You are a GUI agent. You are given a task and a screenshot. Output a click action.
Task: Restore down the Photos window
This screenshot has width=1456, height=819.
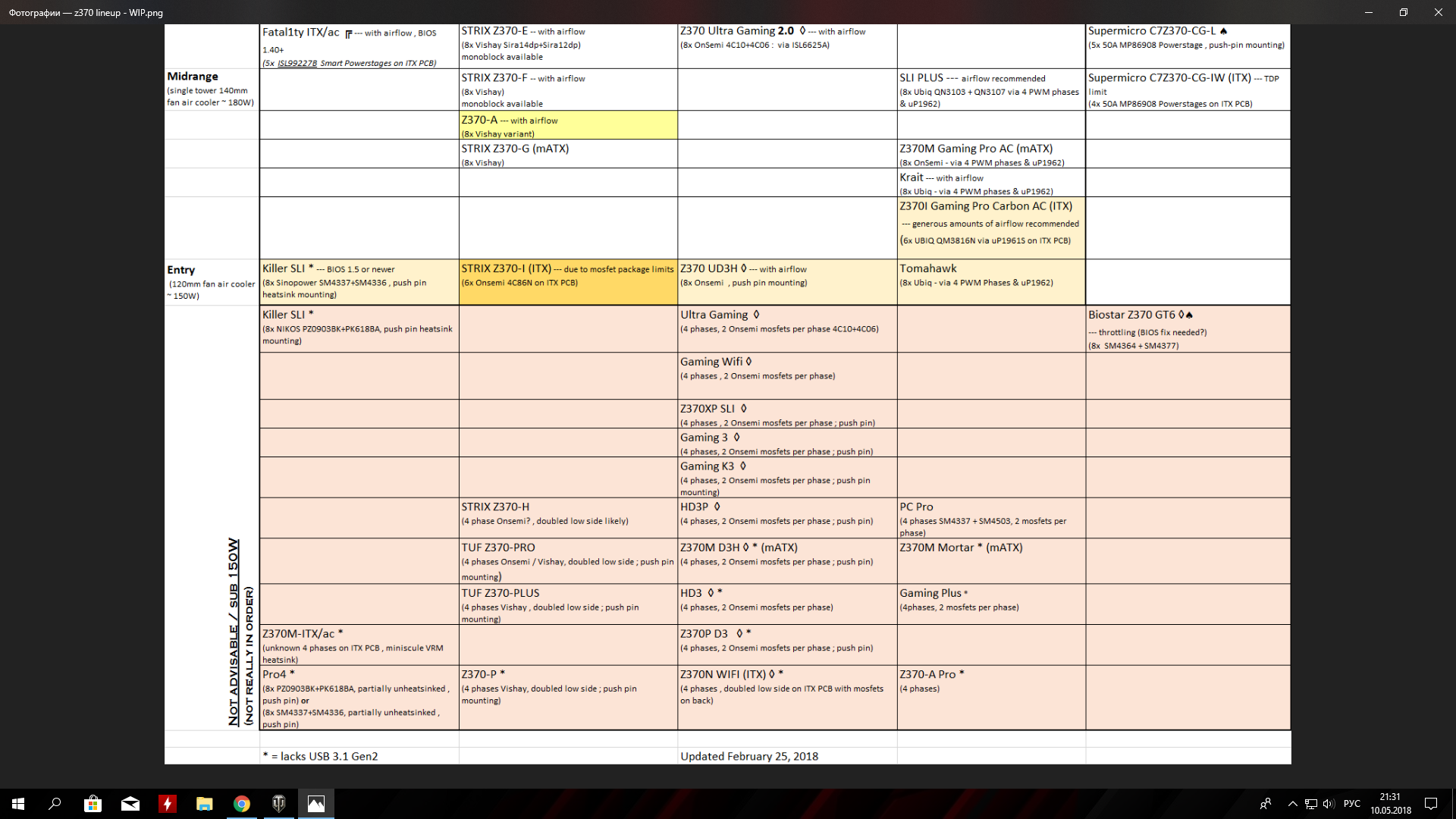[1404, 12]
